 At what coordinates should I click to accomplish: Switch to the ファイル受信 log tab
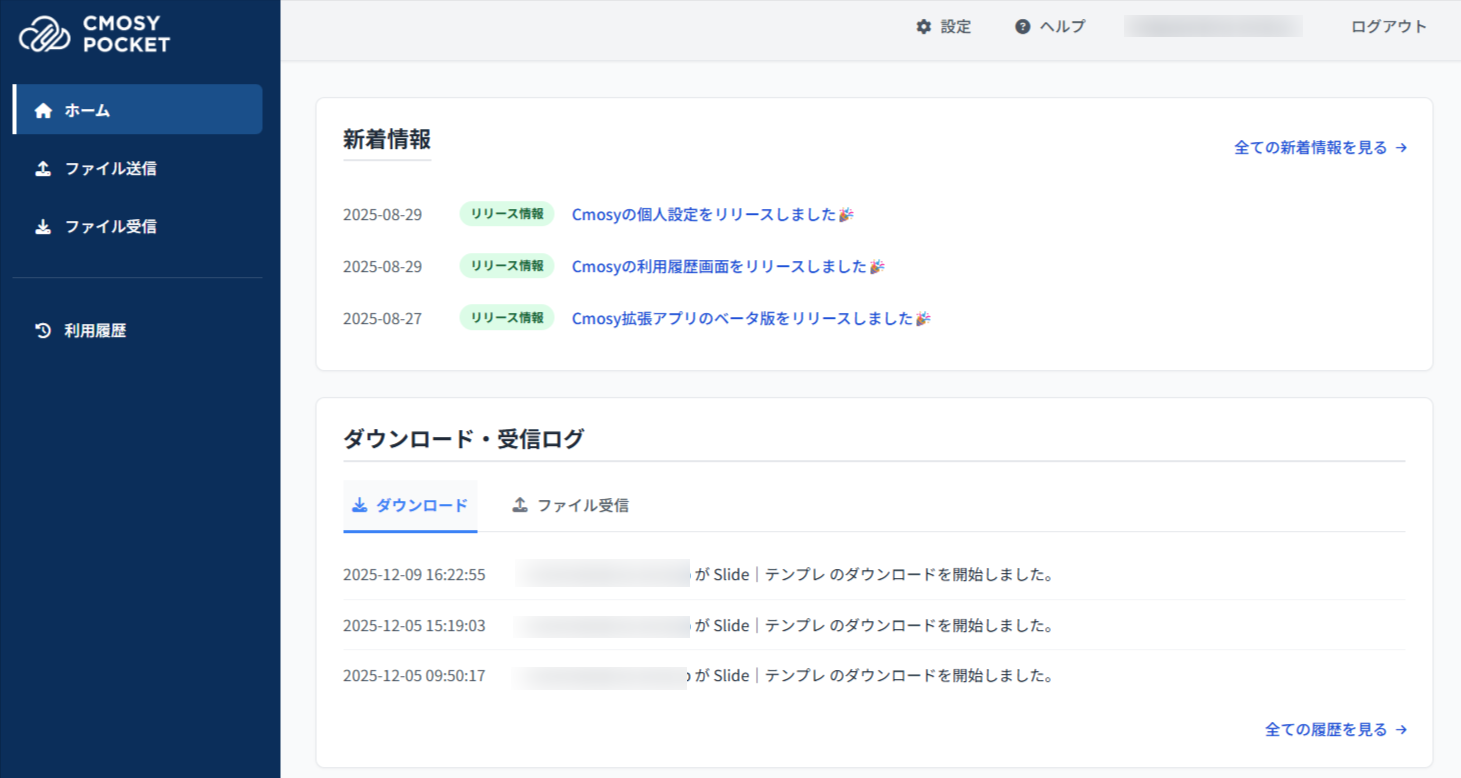[582, 506]
